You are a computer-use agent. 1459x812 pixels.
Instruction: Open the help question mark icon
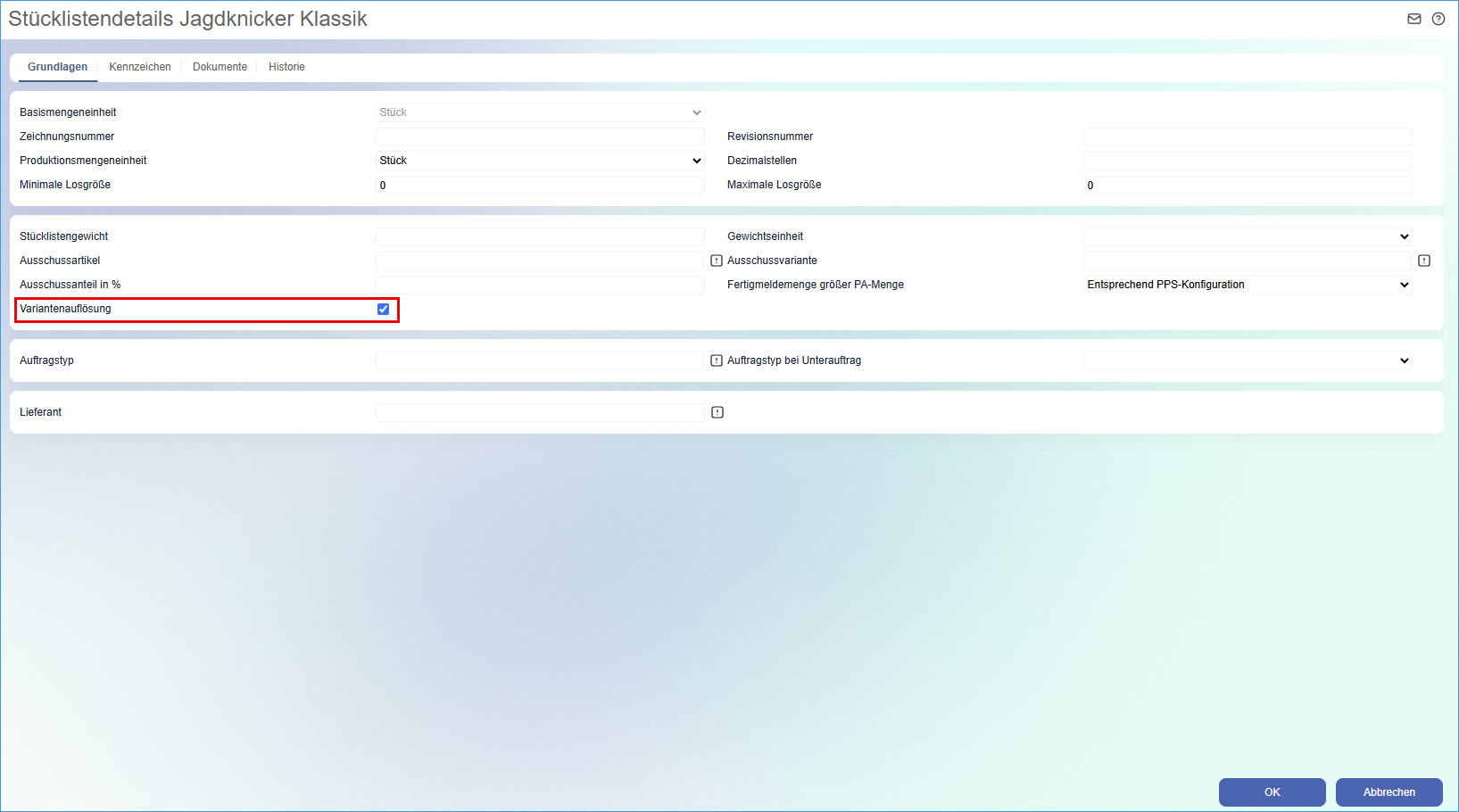click(x=1438, y=19)
